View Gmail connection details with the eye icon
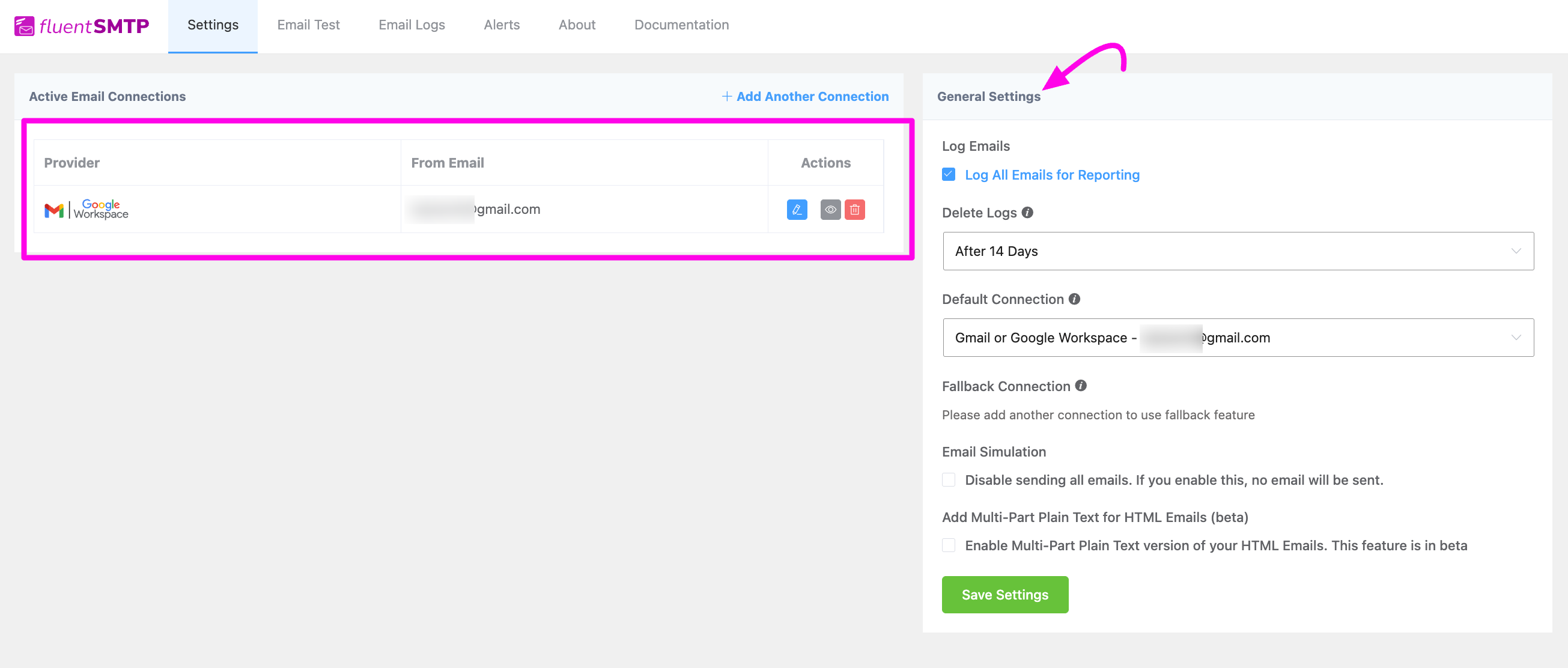The image size is (1568, 668). [830, 209]
